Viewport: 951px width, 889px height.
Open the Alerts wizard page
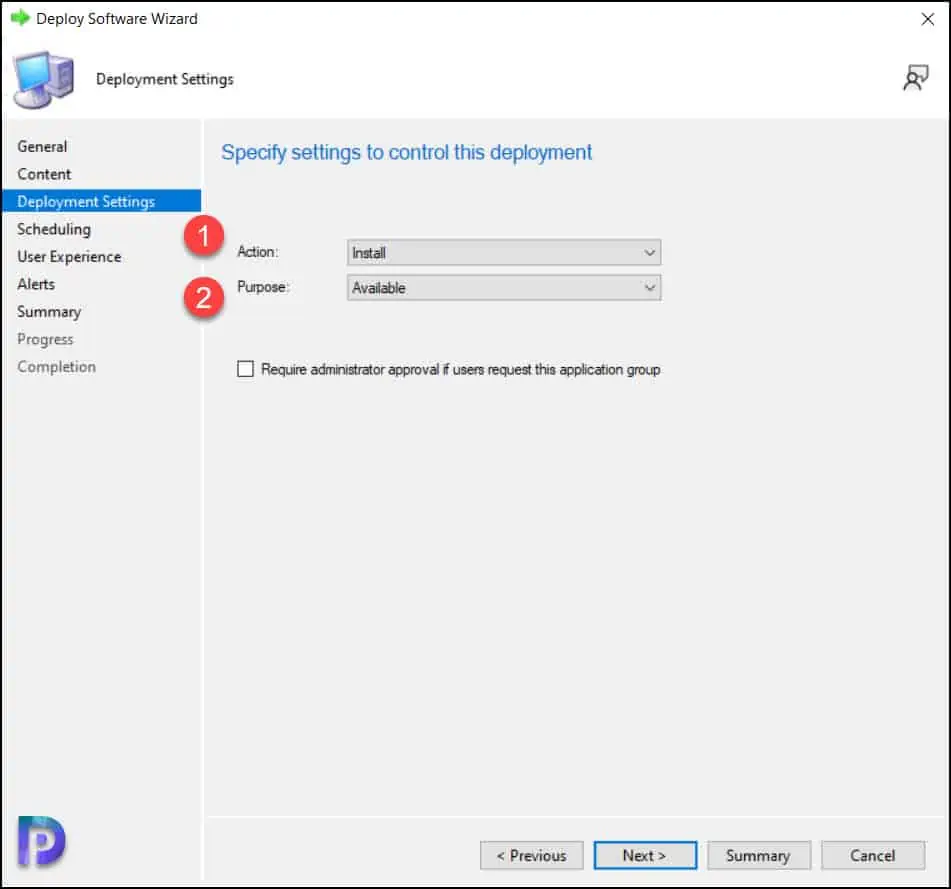click(x=36, y=284)
